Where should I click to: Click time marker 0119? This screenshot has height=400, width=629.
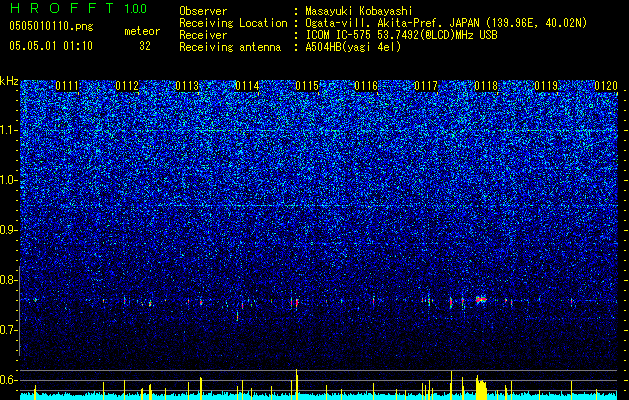click(x=546, y=86)
